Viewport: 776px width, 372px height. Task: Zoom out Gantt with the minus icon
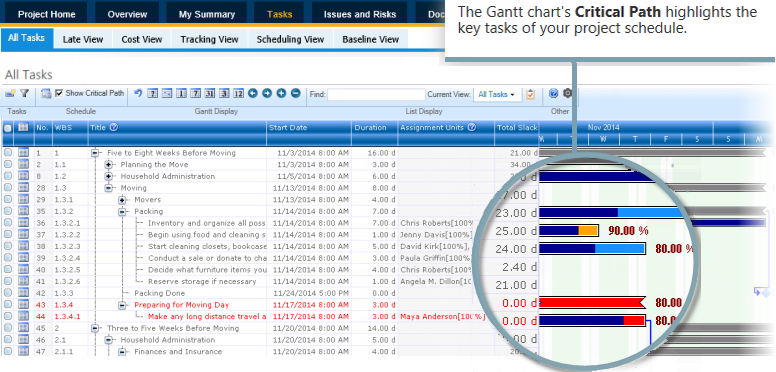coord(295,93)
